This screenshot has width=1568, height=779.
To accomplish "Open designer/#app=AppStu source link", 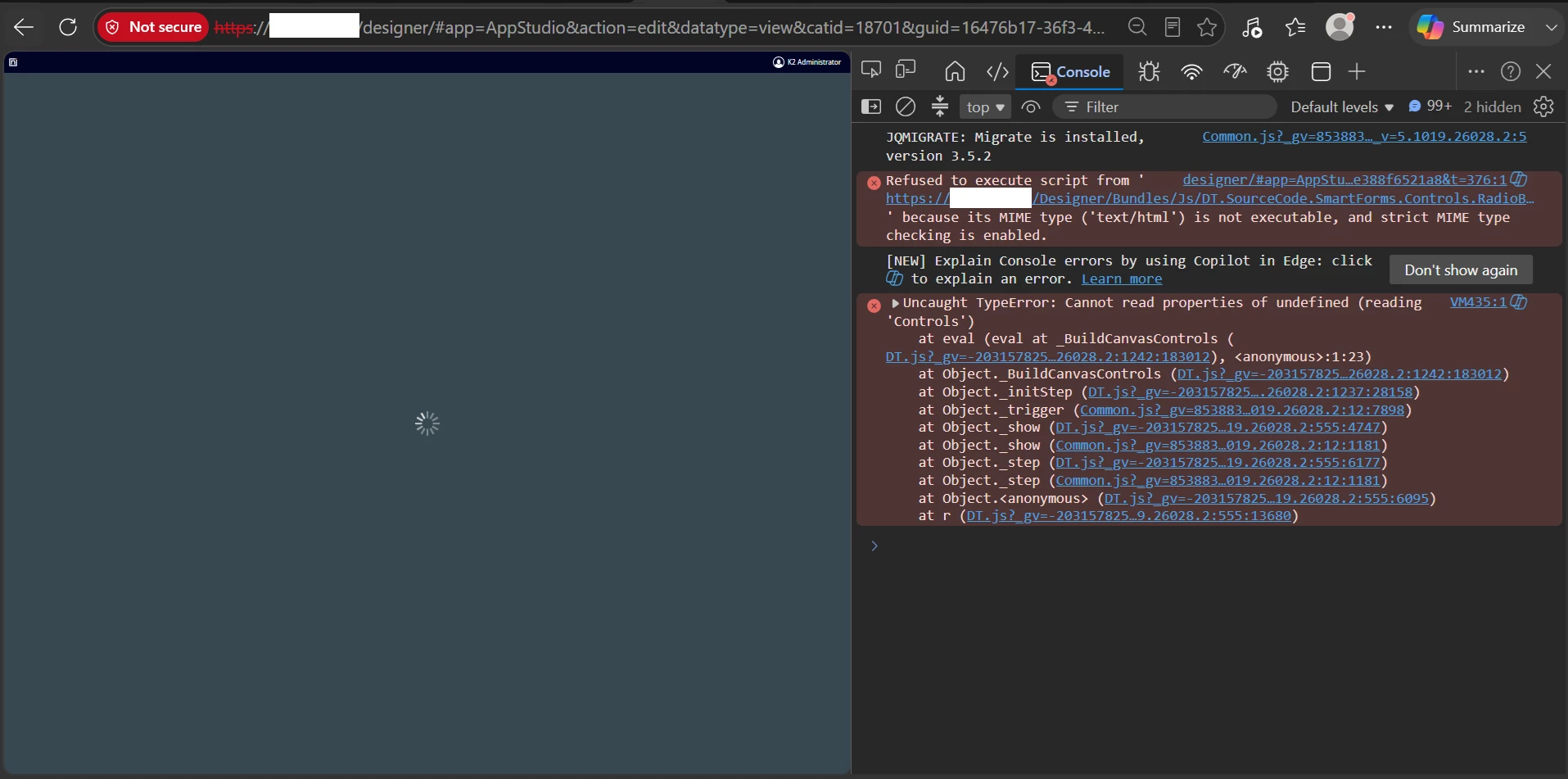I will [1344, 179].
